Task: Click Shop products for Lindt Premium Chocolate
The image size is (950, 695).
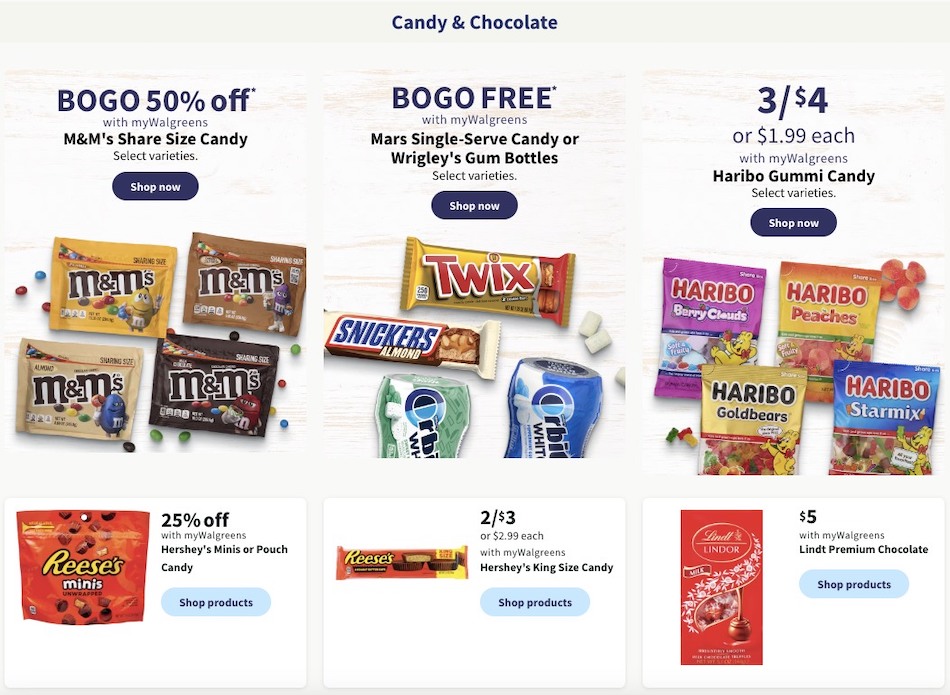Action: click(x=853, y=584)
